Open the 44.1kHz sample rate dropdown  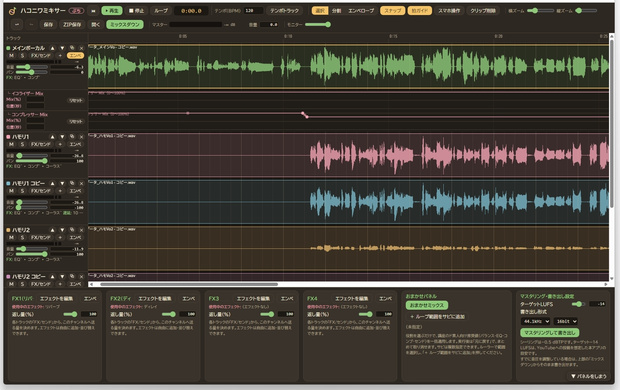pyautogui.click(x=535, y=322)
